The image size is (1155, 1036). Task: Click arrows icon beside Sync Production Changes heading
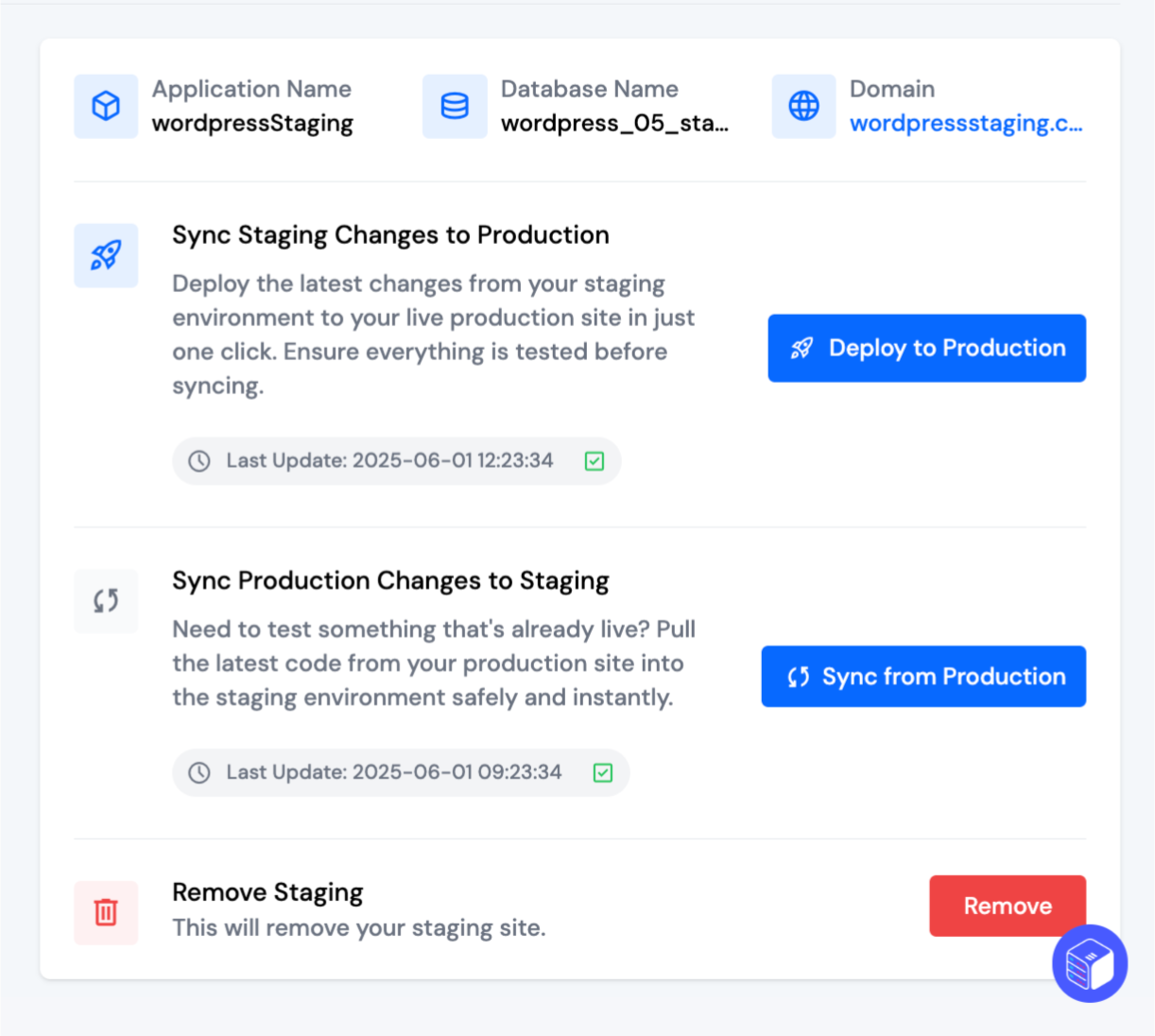tap(106, 600)
